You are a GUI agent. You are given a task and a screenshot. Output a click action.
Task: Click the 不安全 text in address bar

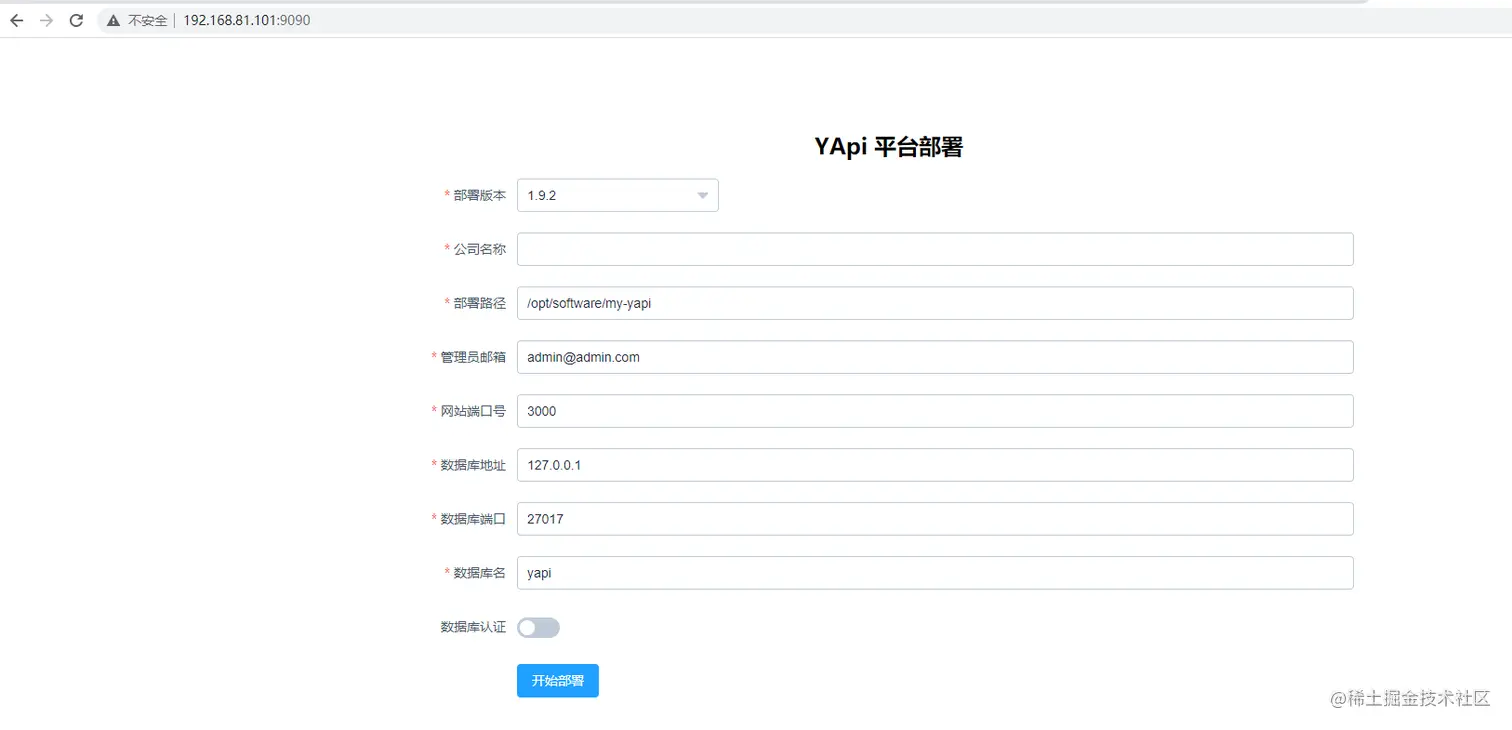click(148, 20)
